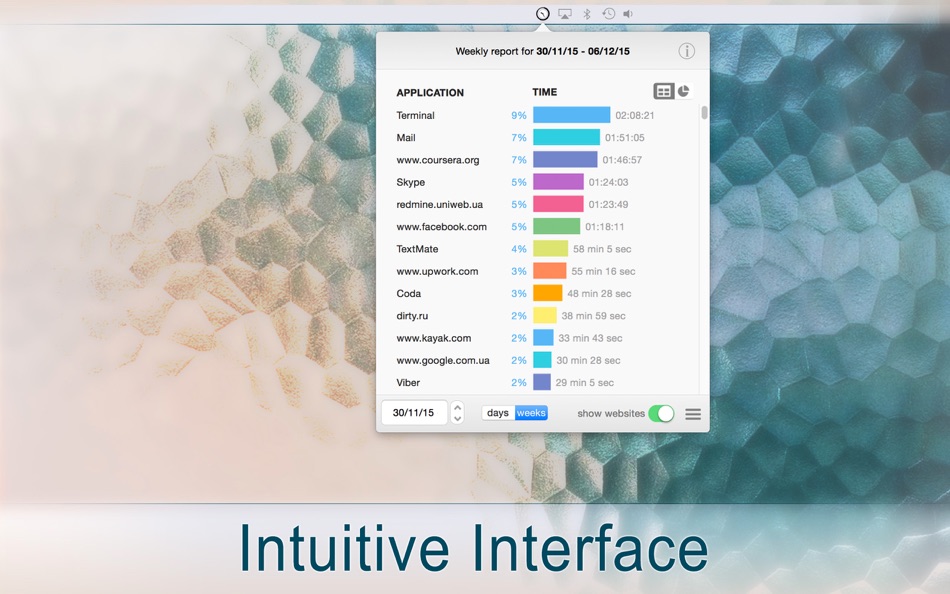
Task: Click the 29 min 5 sec value
Action: [585, 382]
